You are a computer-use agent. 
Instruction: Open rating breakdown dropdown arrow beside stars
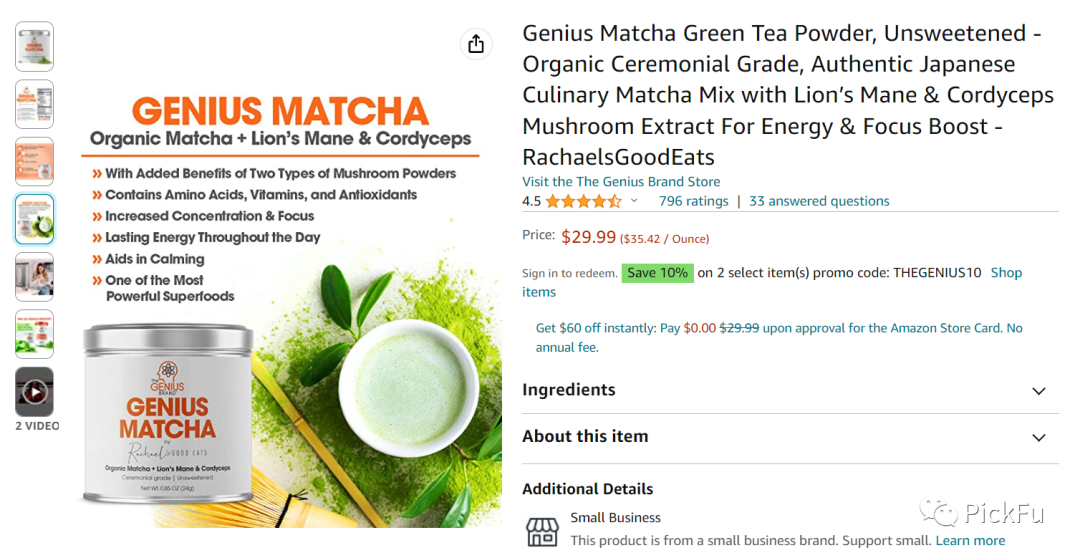(x=634, y=201)
